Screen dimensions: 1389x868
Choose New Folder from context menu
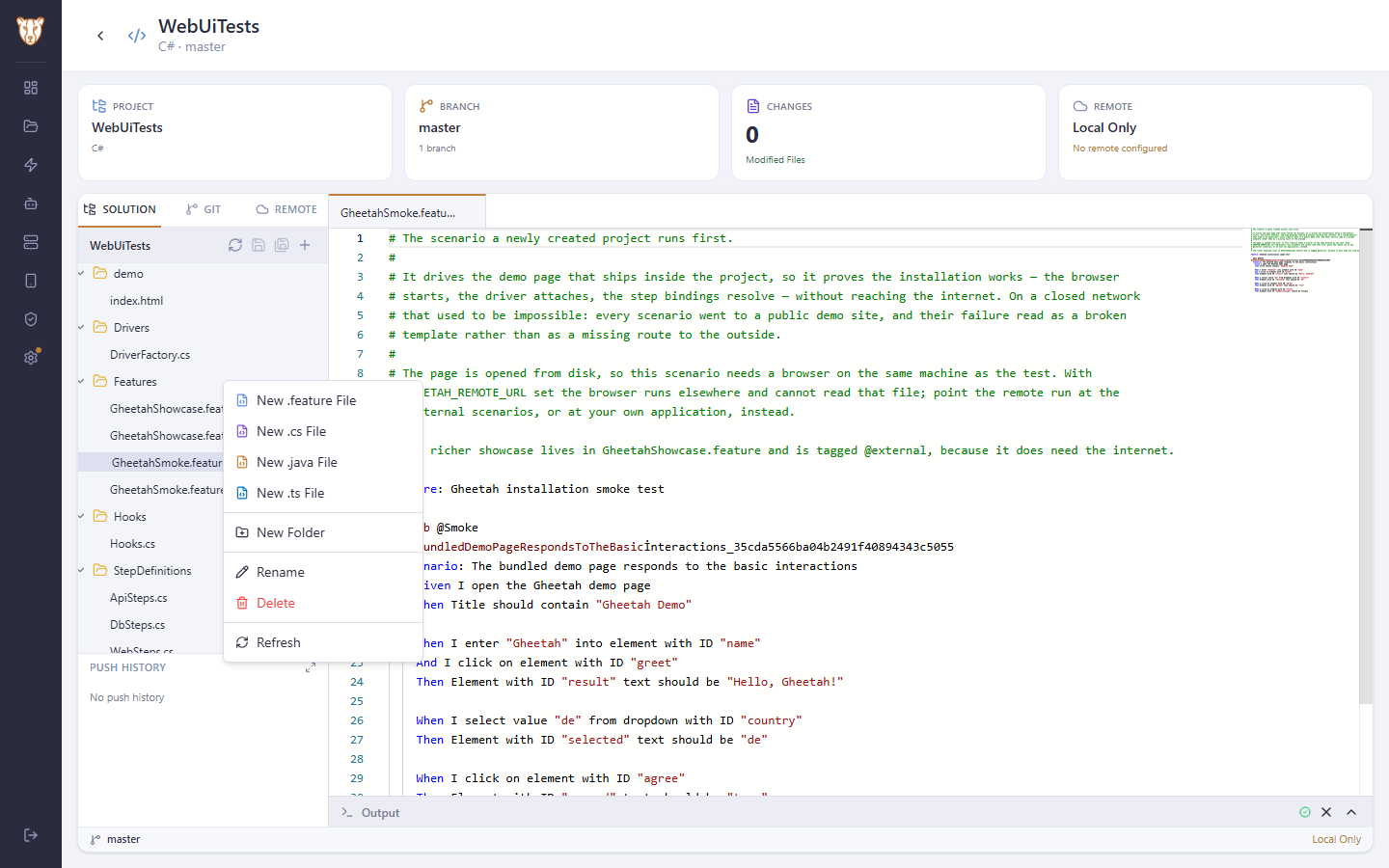(323, 532)
